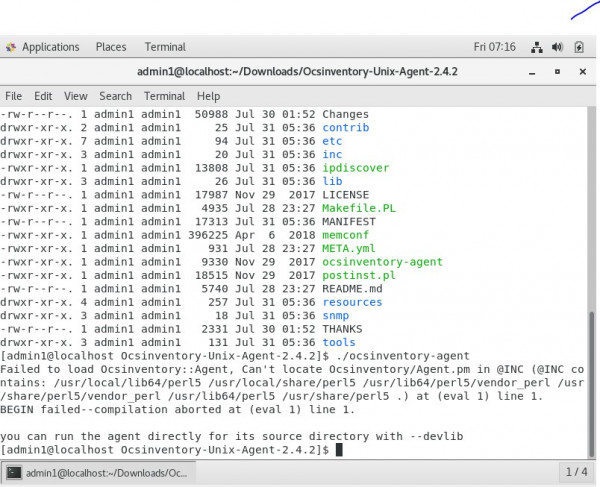Click the terminal icon in bottom taskbar
The height and width of the screenshot is (487, 600).
click(x=14, y=473)
